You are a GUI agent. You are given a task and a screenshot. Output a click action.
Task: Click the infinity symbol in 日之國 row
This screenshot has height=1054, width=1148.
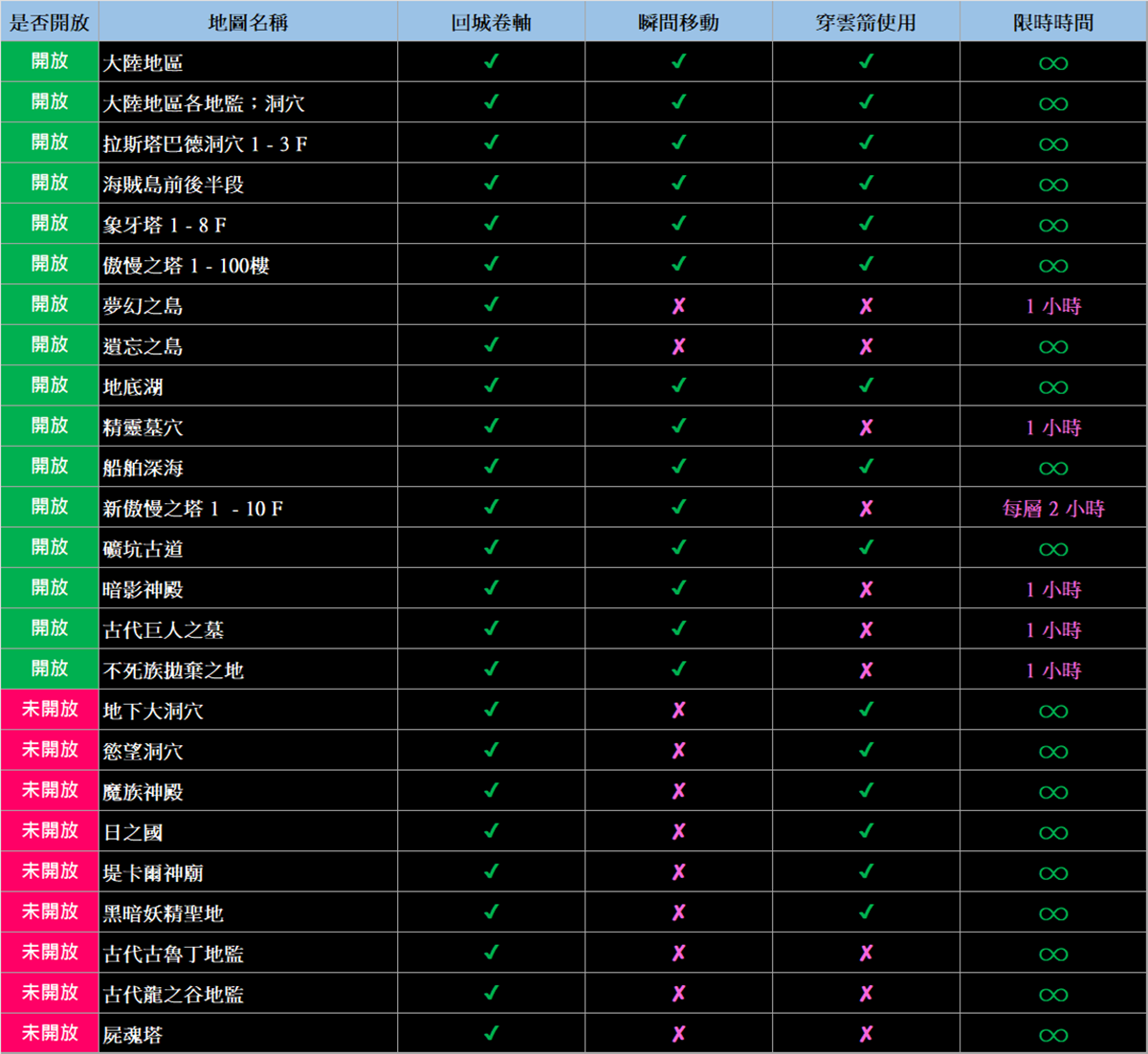(x=1053, y=833)
